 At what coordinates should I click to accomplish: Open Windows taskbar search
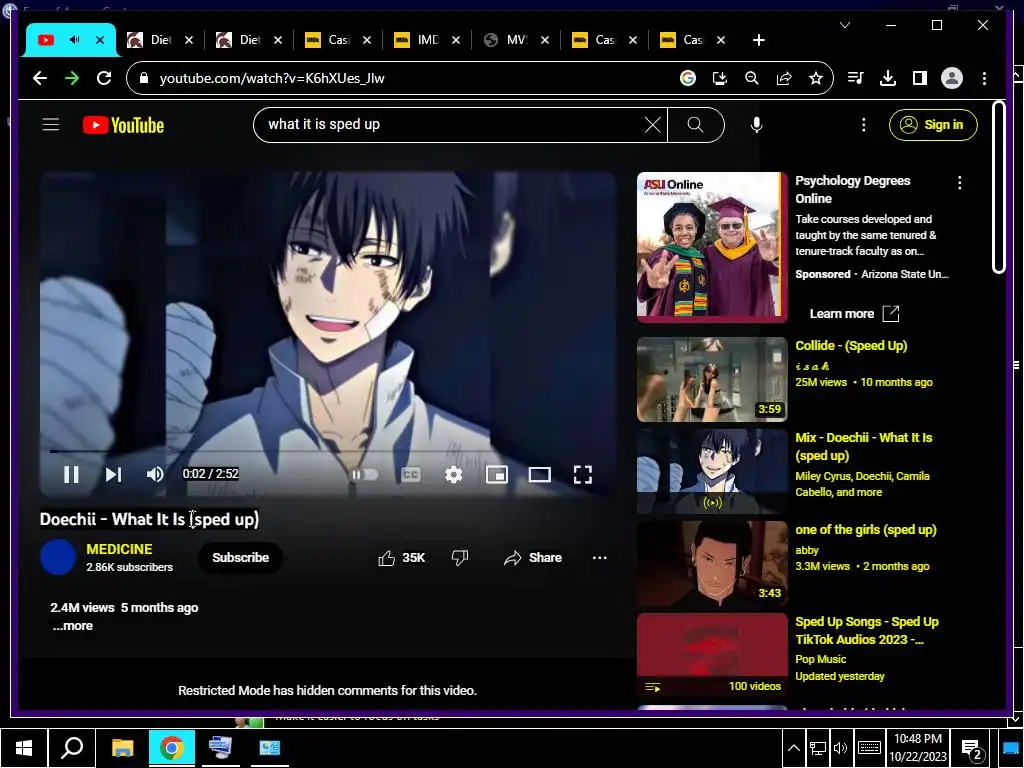pos(72,748)
